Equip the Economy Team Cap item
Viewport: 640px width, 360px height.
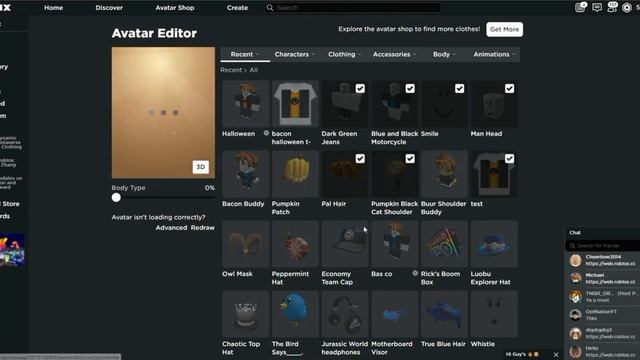tap(345, 244)
